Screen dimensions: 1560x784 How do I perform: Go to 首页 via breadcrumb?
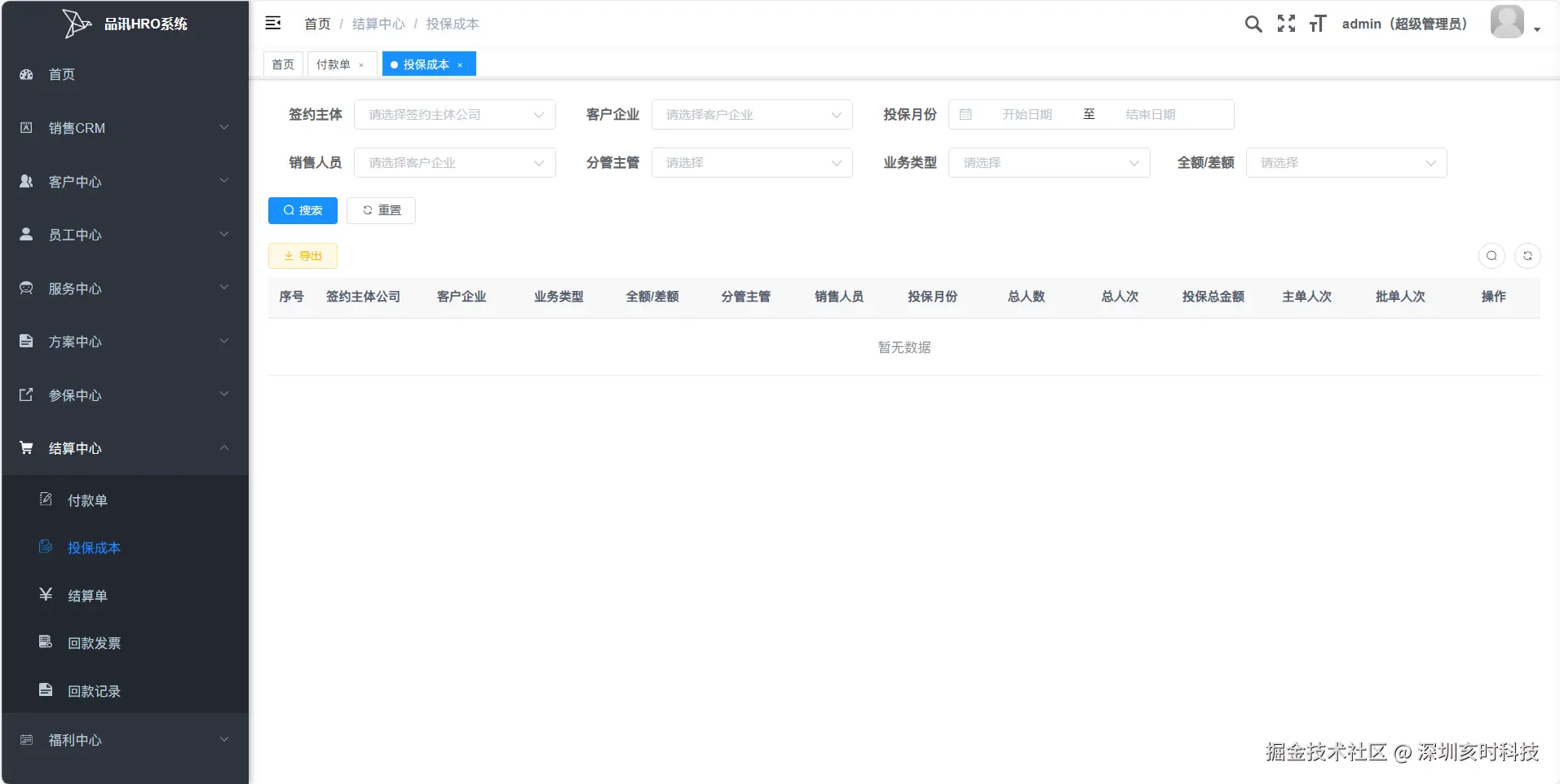point(317,24)
